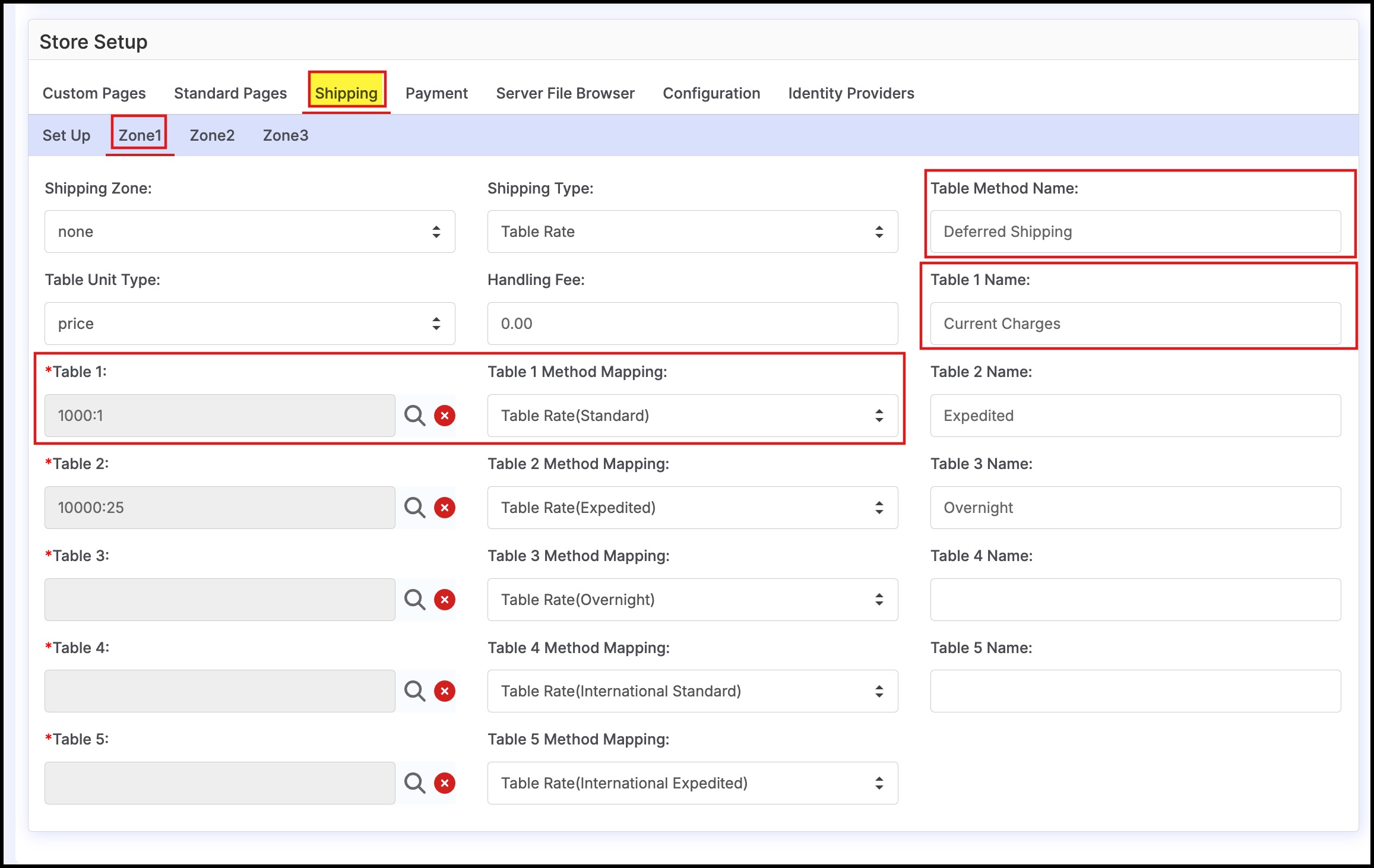Image resolution: width=1374 pixels, height=868 pixels.
Task: Expand Table 1 Method Mapping dropdown
Action: click(692, 416)
